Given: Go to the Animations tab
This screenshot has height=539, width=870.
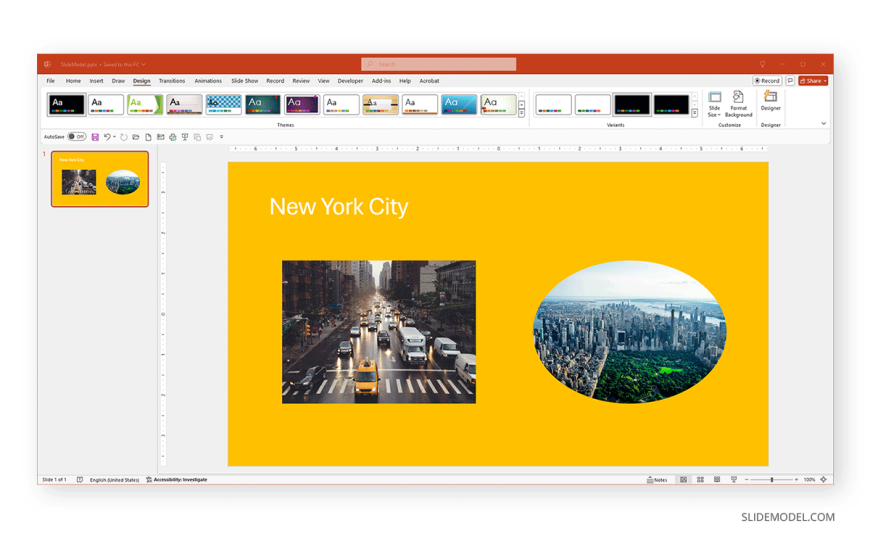Looking at the screenshot, I should pos(208,81).
